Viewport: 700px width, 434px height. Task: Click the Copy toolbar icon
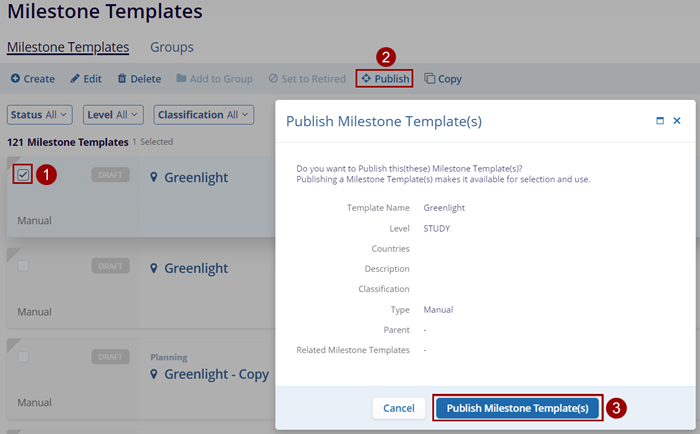430,79
